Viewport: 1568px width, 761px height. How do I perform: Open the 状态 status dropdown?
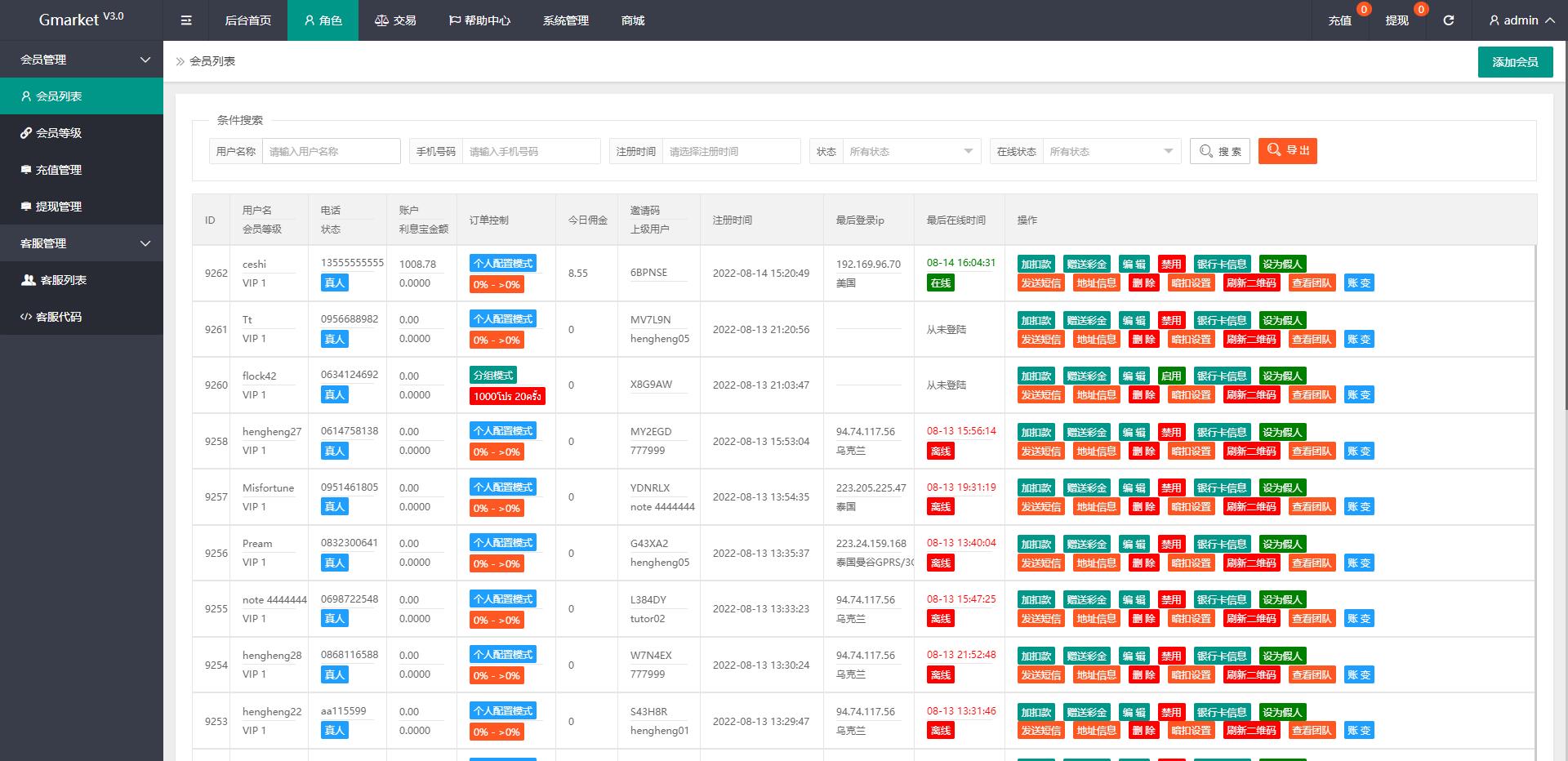(911, 151)
